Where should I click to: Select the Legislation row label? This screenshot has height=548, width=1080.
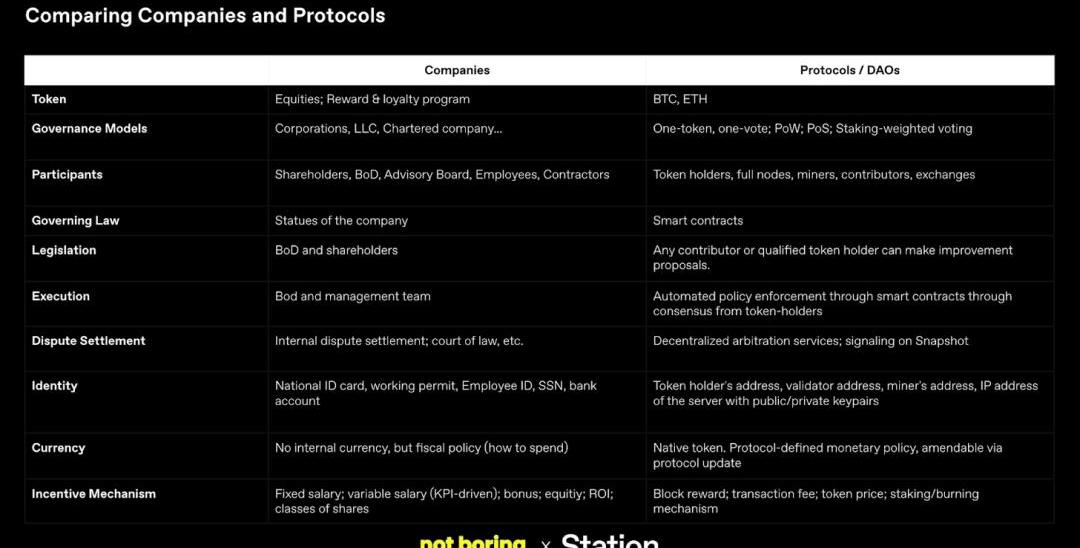point(64,250)
